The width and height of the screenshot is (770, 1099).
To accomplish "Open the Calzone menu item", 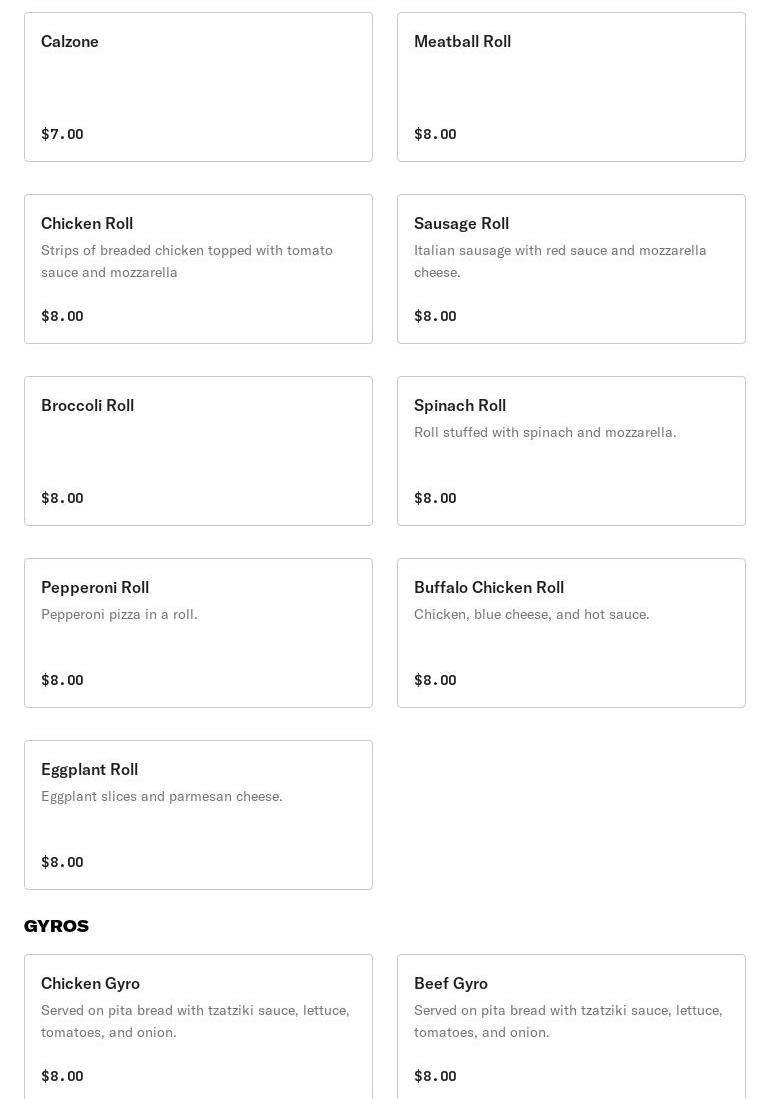I will tap(198, 87).
